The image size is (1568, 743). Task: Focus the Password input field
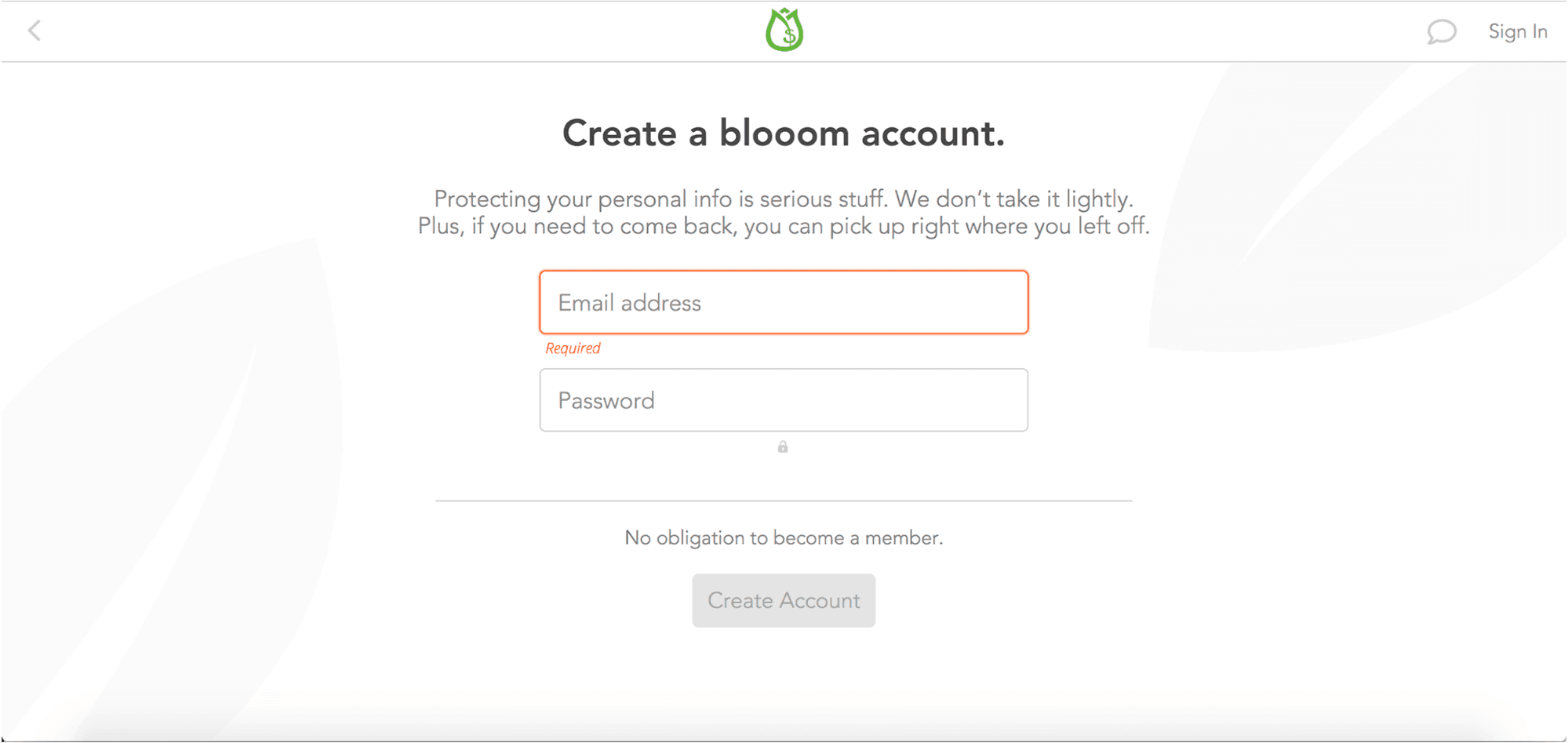(x=784, y=400)
